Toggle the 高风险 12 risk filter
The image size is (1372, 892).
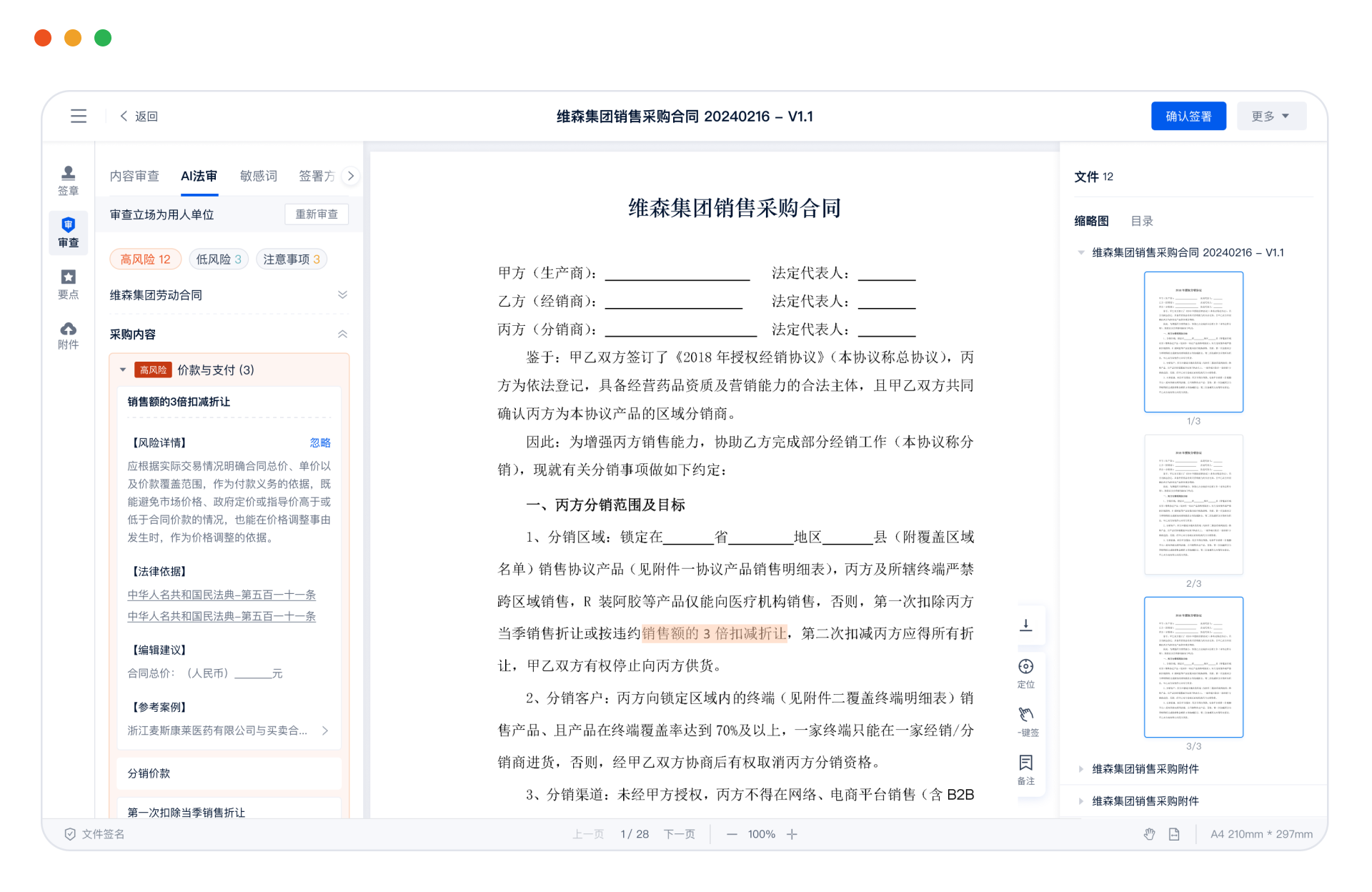click(x=145, y=259)
